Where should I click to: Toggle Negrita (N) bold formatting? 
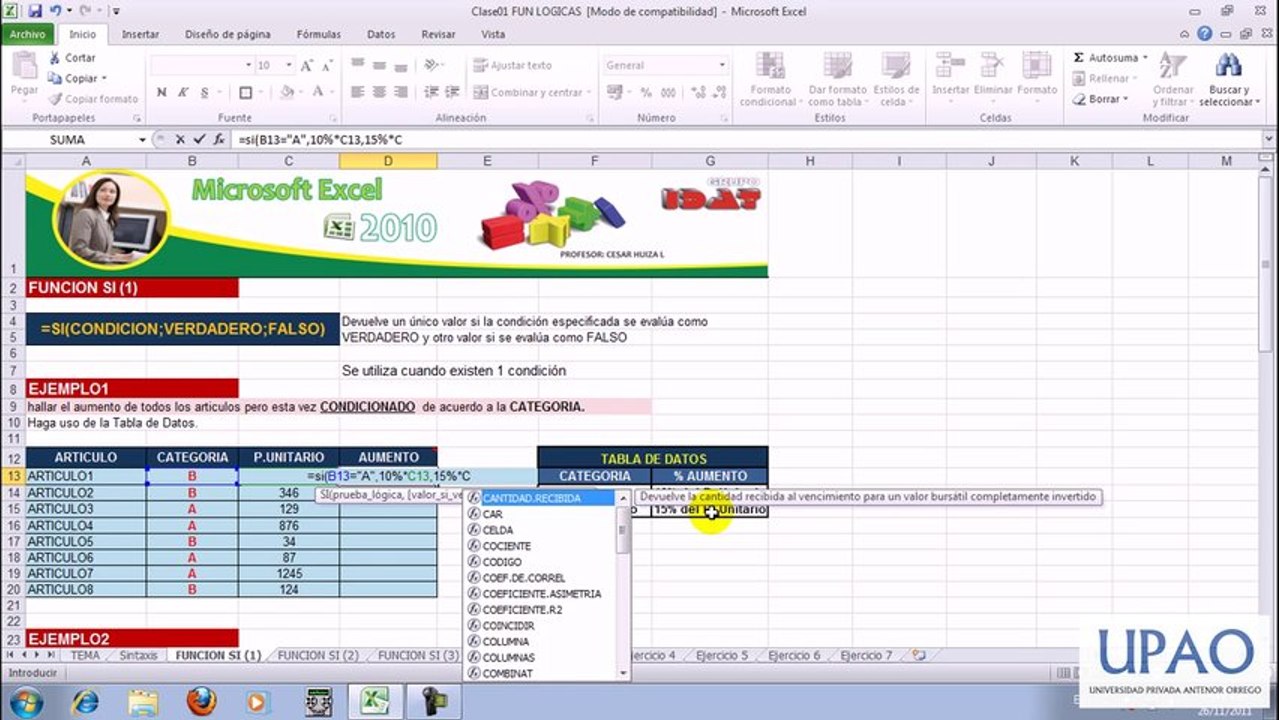pyautogui.click(x=162, y=92)
